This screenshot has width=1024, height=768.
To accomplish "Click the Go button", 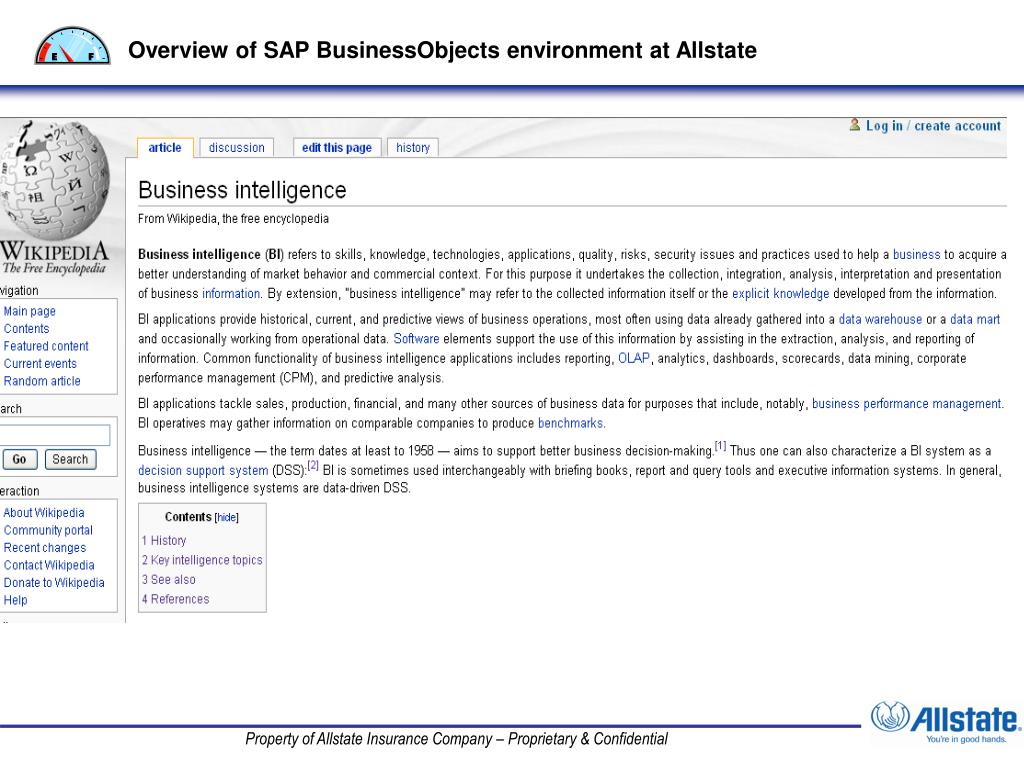I will 19,459.
